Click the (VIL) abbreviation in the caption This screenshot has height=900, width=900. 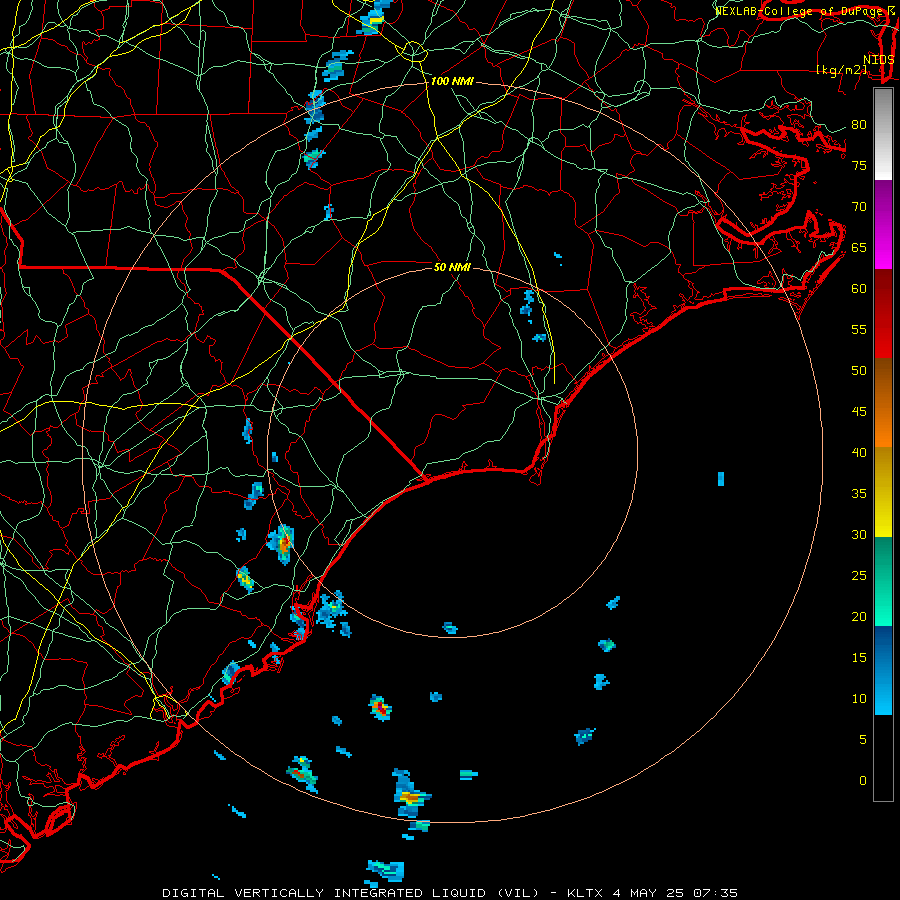518,893
